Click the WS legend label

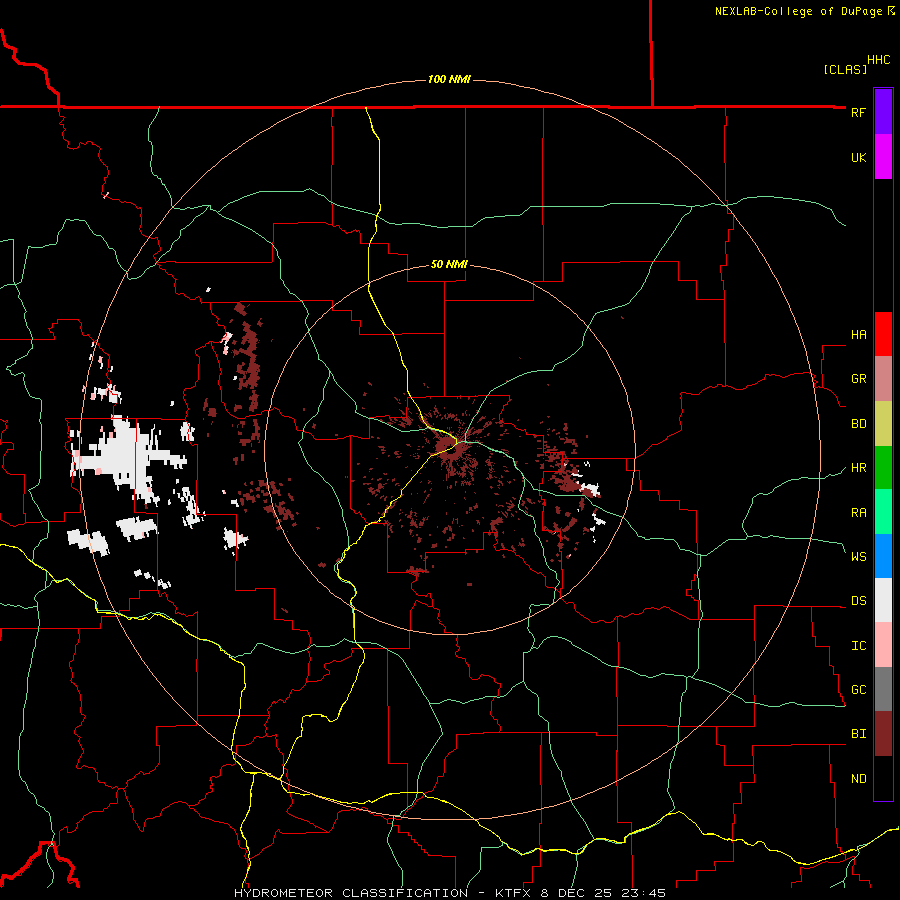[858, 556]
